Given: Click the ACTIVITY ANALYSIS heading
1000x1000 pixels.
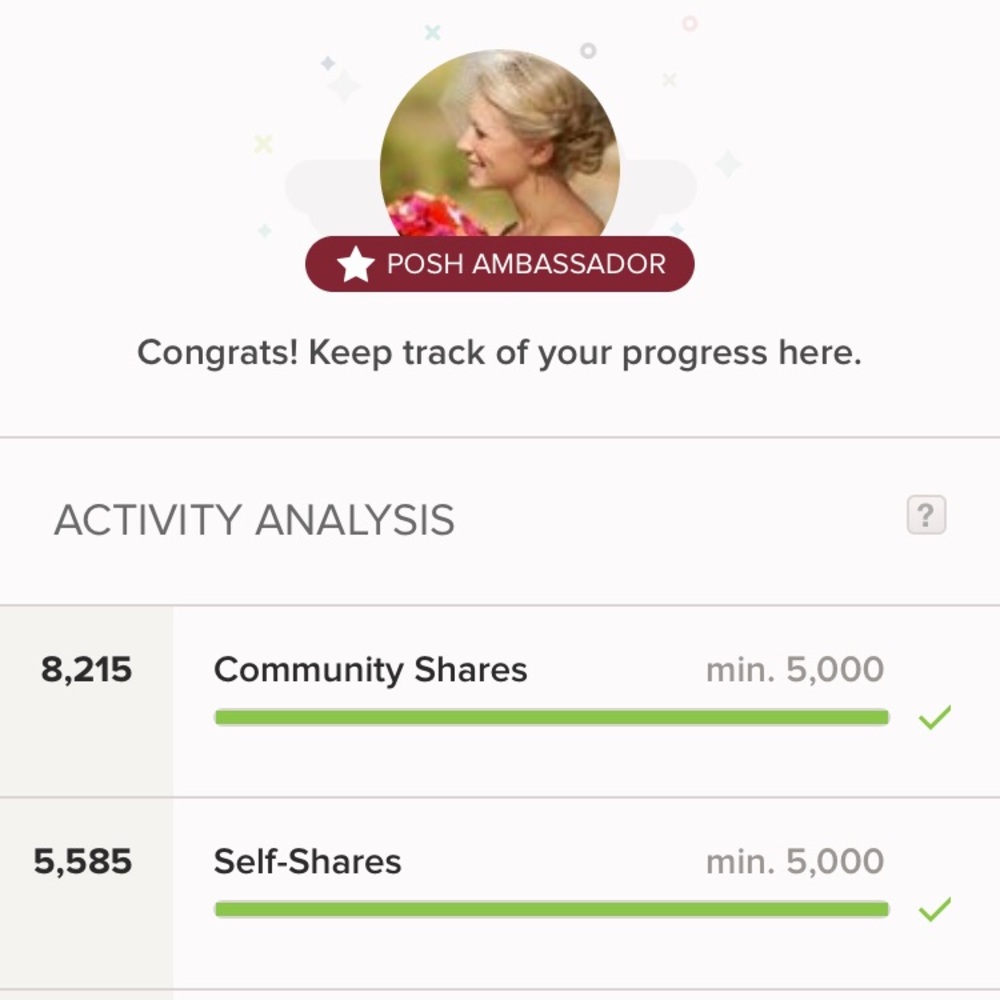Looking at the screenshot, I should coord(254,521).
